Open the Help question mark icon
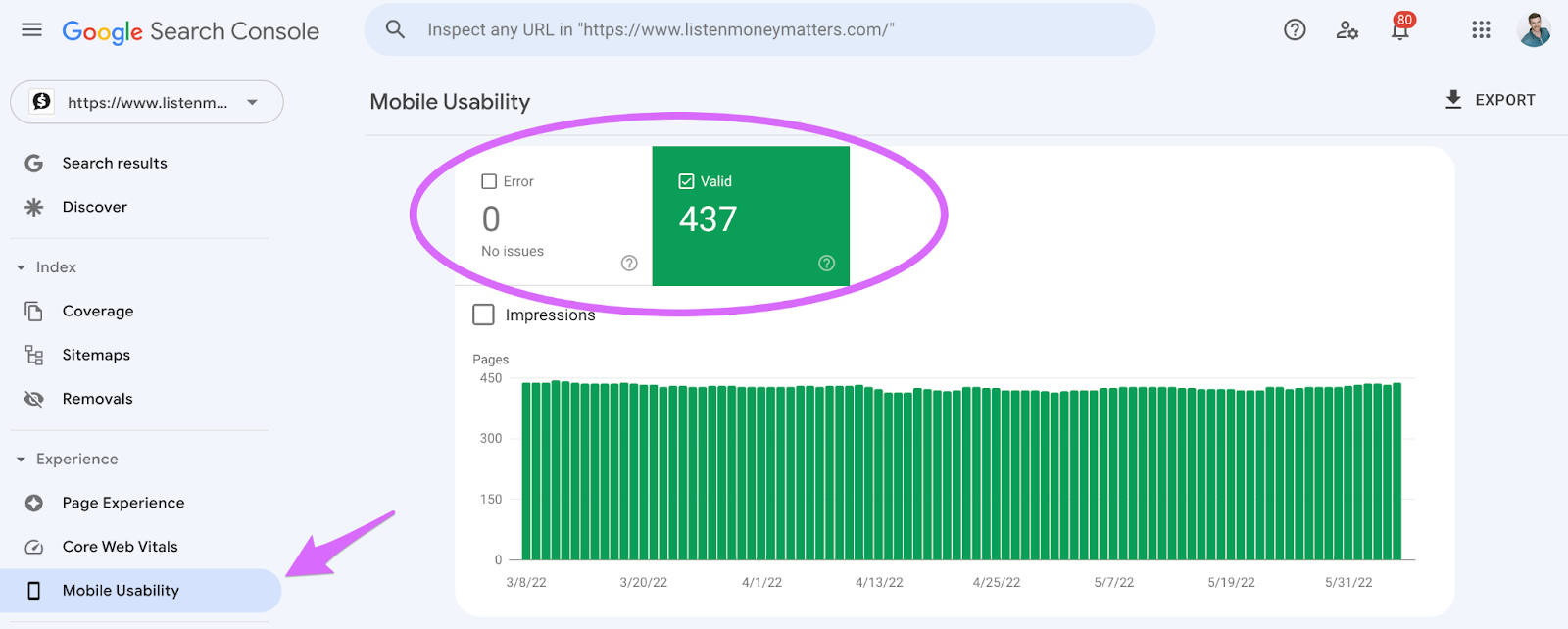The image size is (1568, 629). (1295, 29)
